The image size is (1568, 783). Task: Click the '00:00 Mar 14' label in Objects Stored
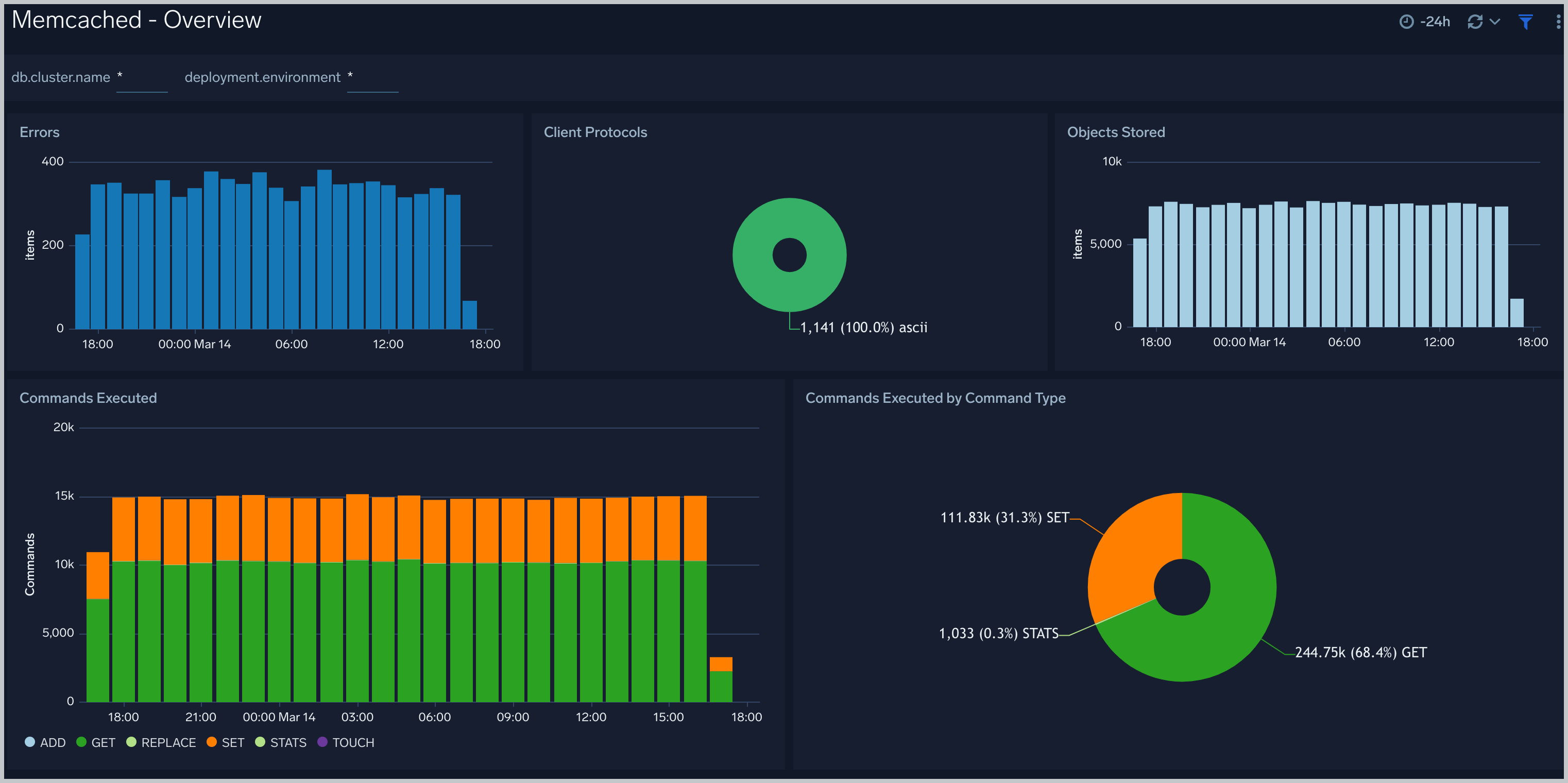[1249, 342]
